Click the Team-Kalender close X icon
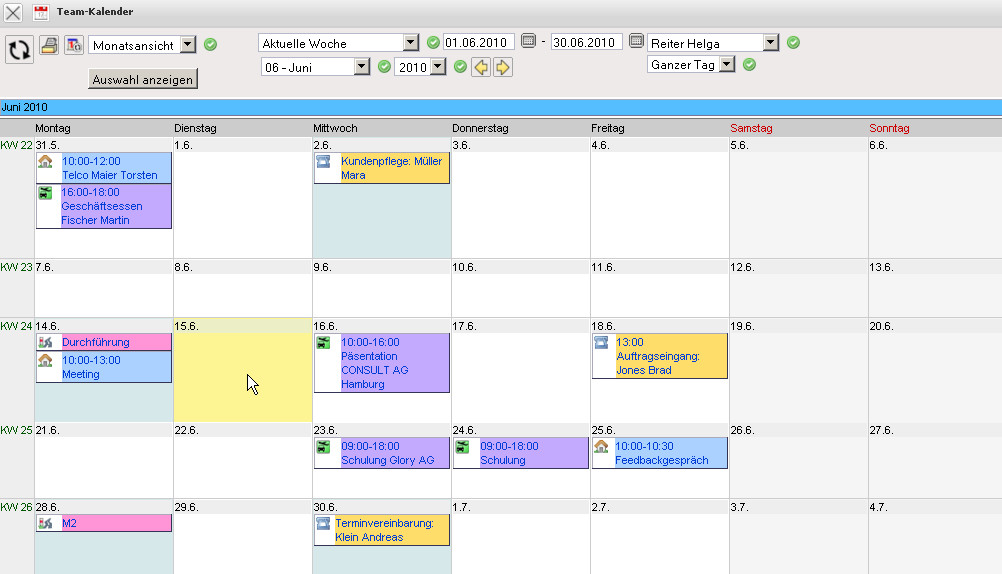 pos(14,13)
